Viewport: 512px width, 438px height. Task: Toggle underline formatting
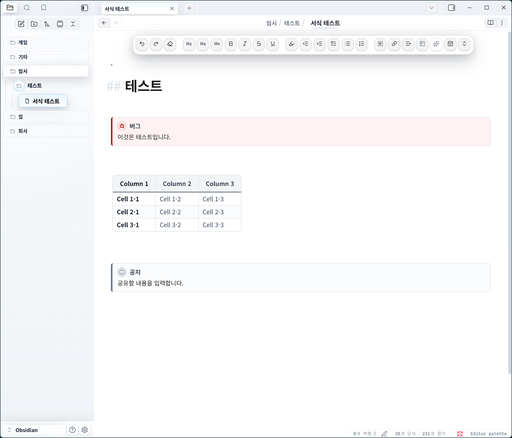pos(273,44)
